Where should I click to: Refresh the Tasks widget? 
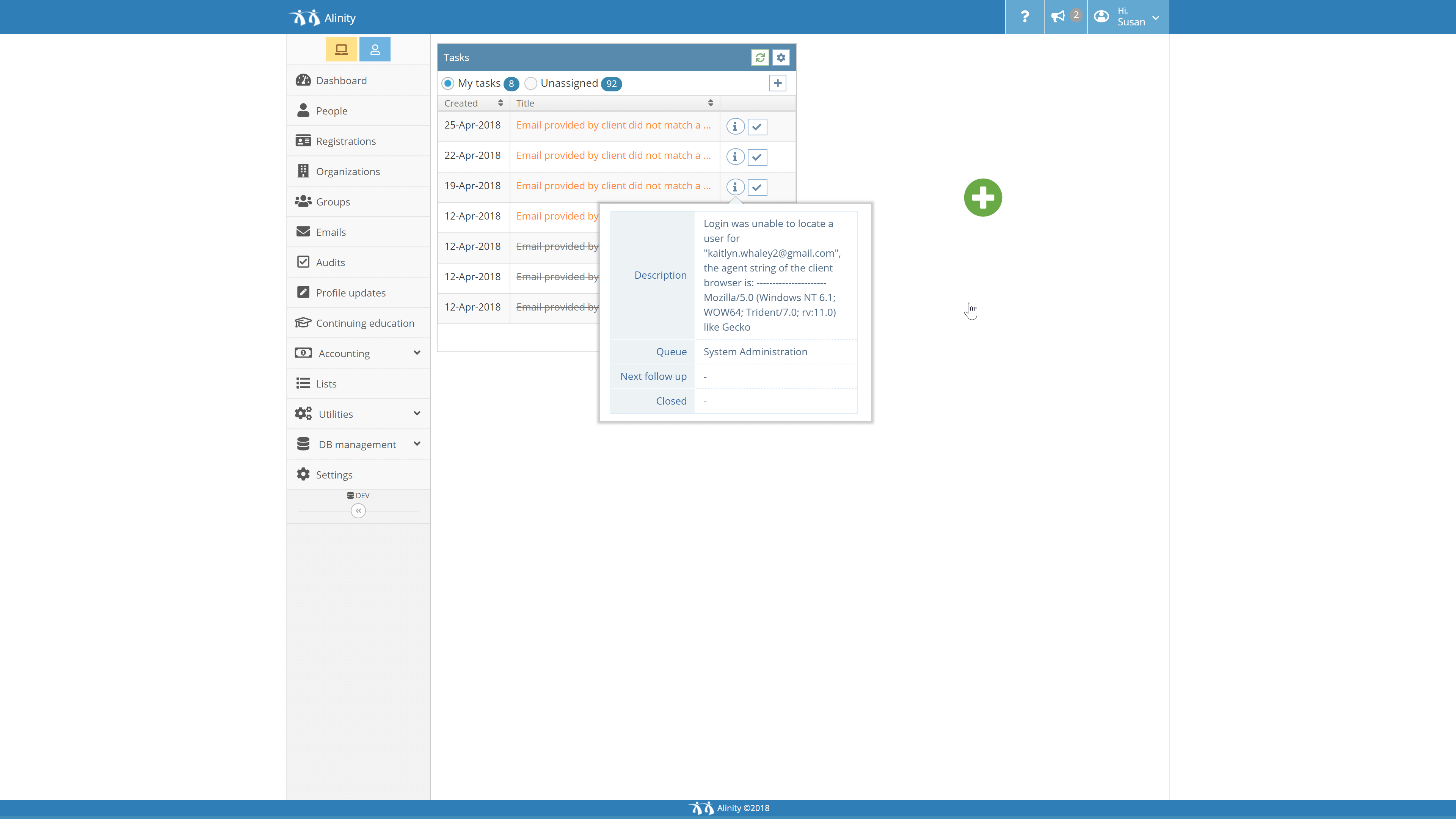[760, 58]
